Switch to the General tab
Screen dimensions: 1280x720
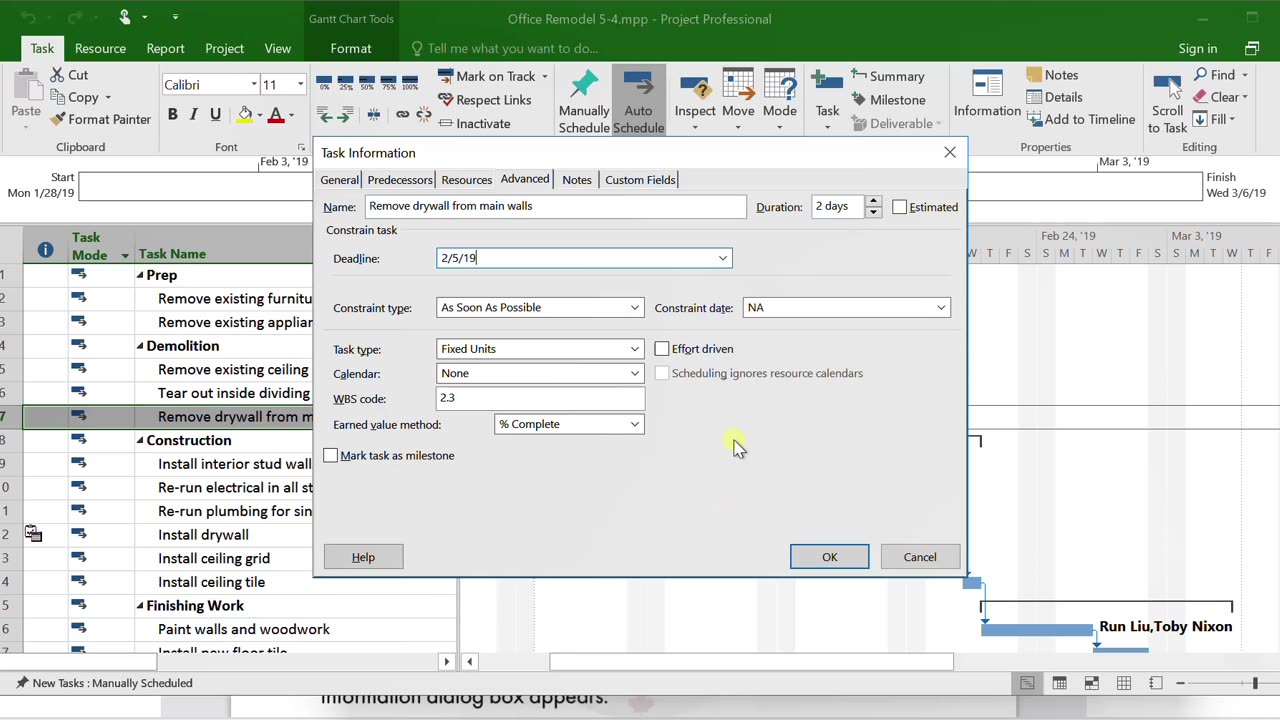(x=339, y=180)
